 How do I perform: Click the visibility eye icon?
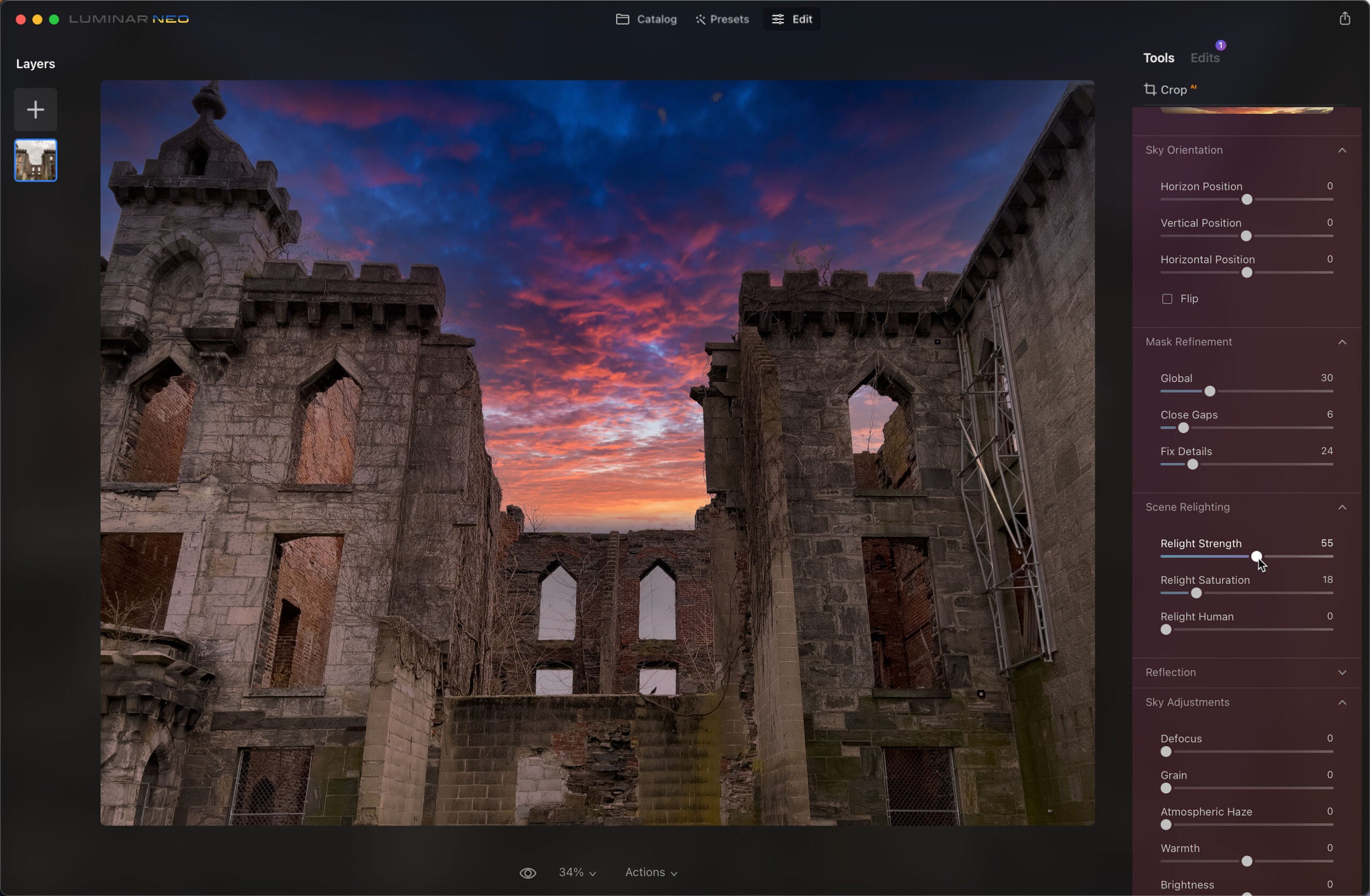click(x=527, y=870)
